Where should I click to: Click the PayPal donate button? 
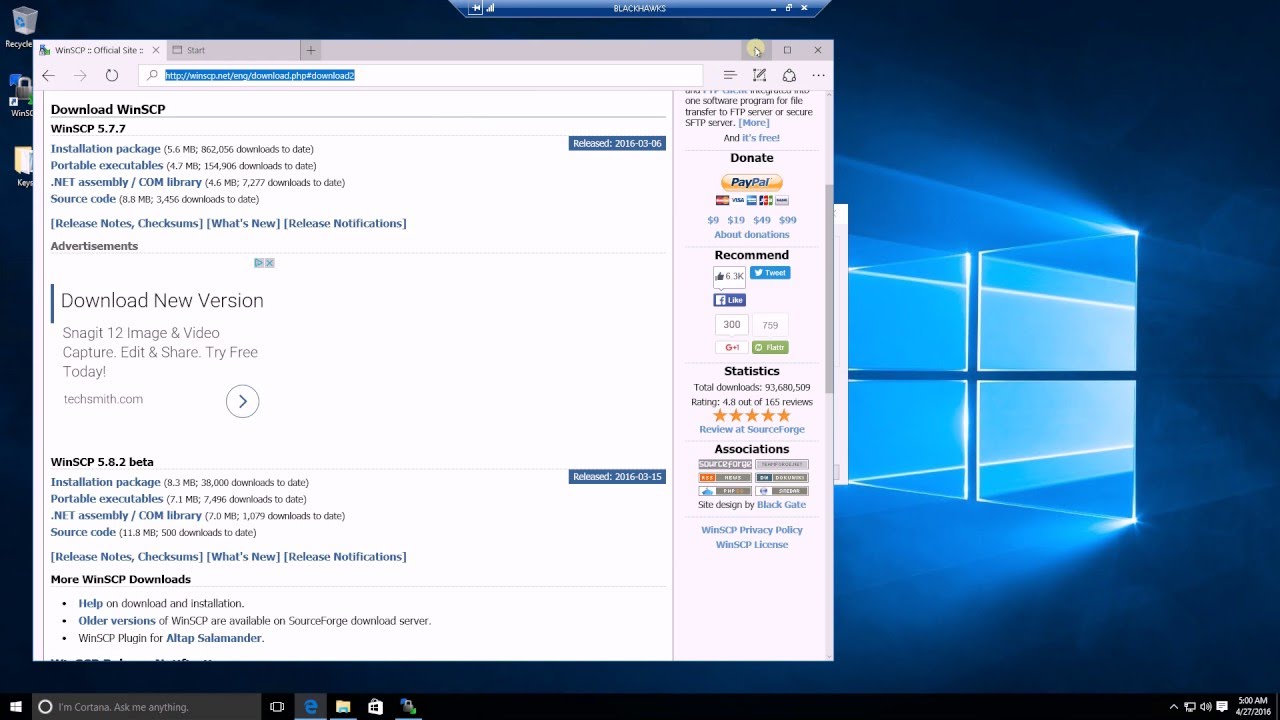751,182
